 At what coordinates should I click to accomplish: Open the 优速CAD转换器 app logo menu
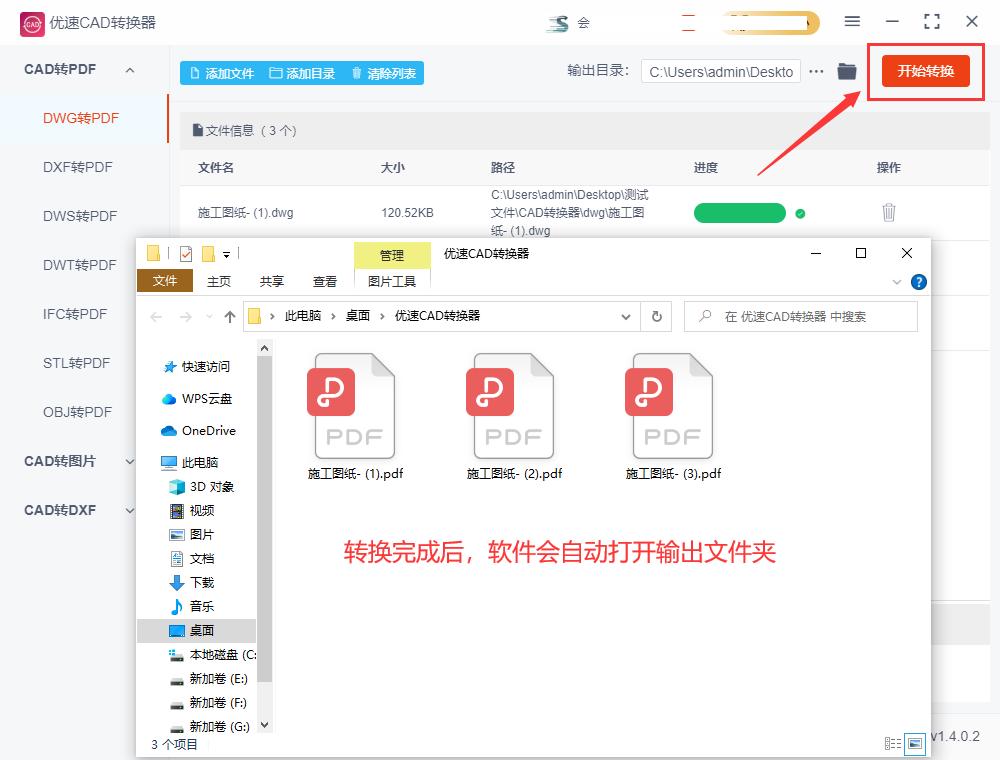[x=32, y=22]
